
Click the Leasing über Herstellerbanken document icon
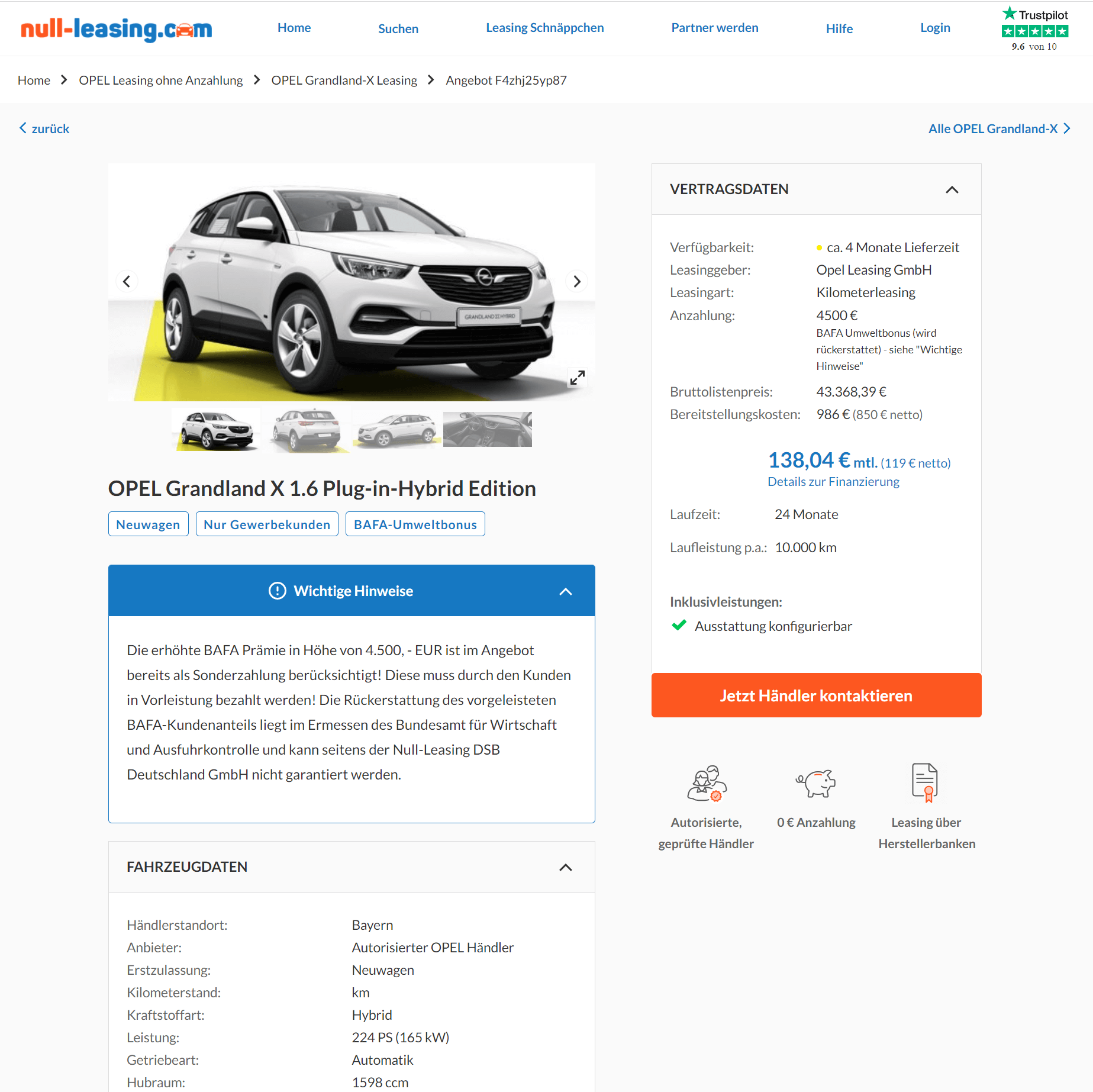(926, 782)
